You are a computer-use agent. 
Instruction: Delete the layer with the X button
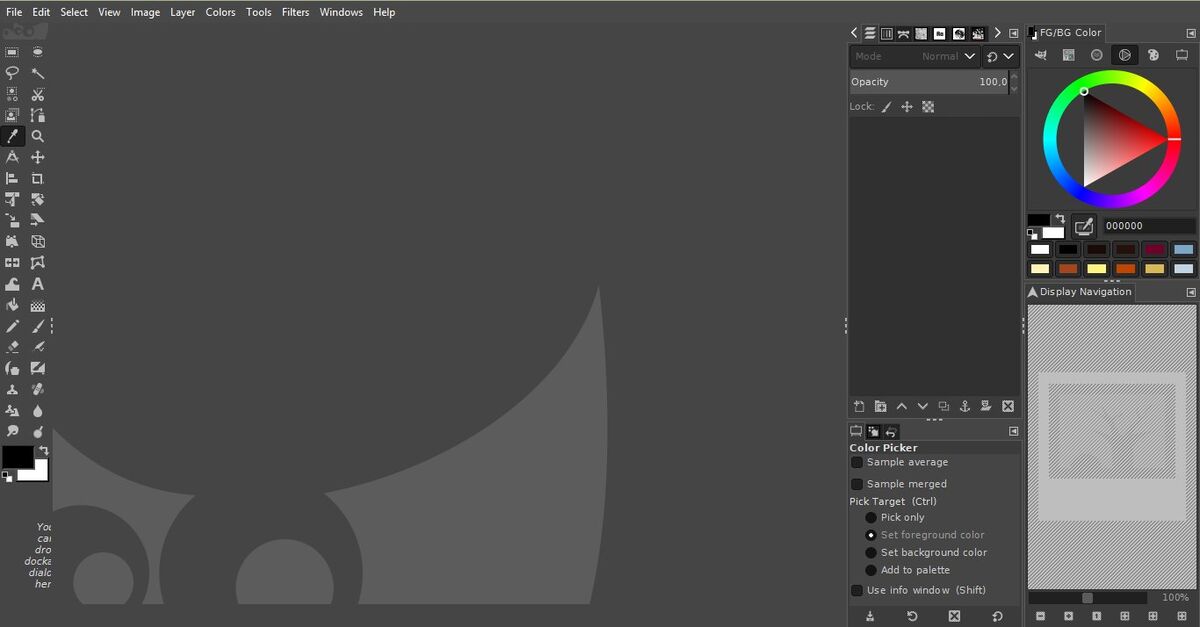click(1008, 406)
